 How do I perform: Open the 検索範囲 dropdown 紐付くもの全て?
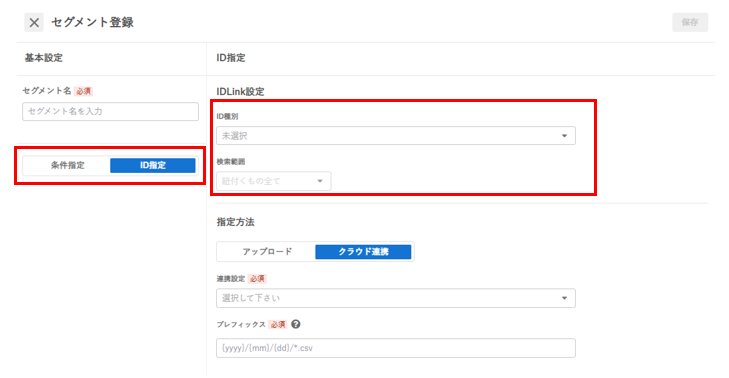[273, 181]
